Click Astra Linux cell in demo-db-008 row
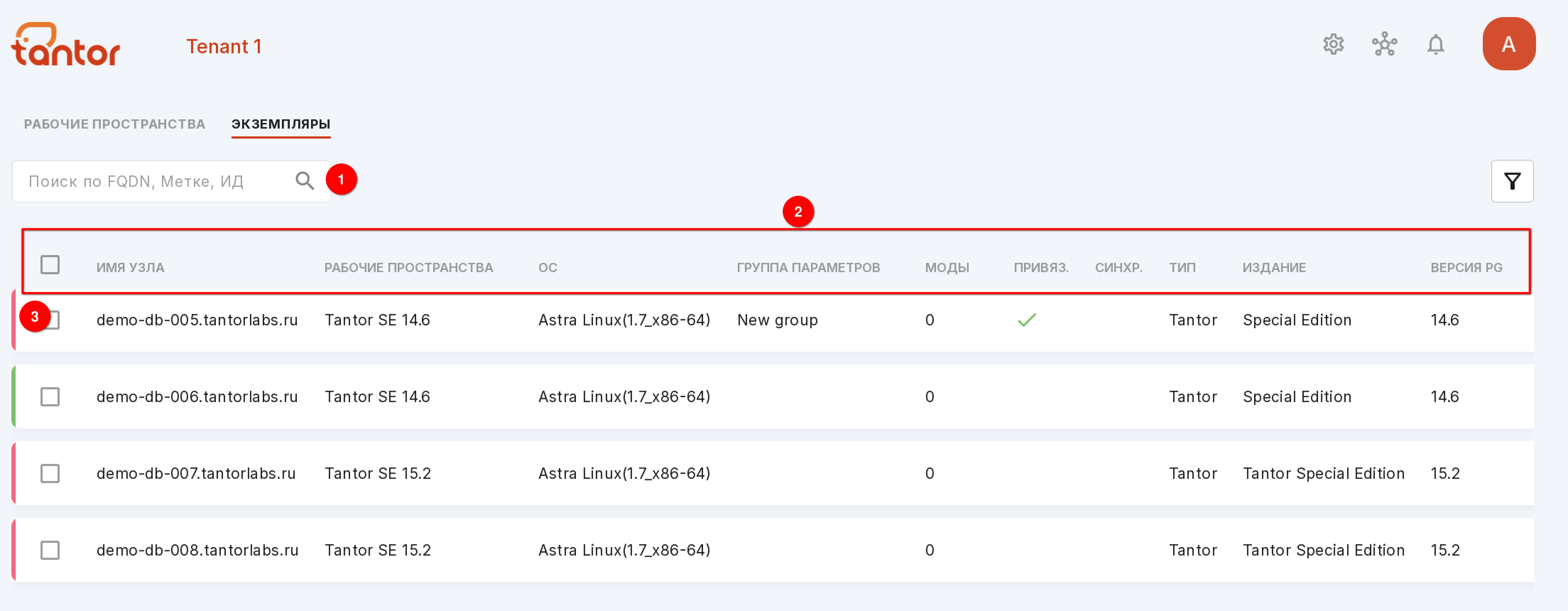 point(624,550)
